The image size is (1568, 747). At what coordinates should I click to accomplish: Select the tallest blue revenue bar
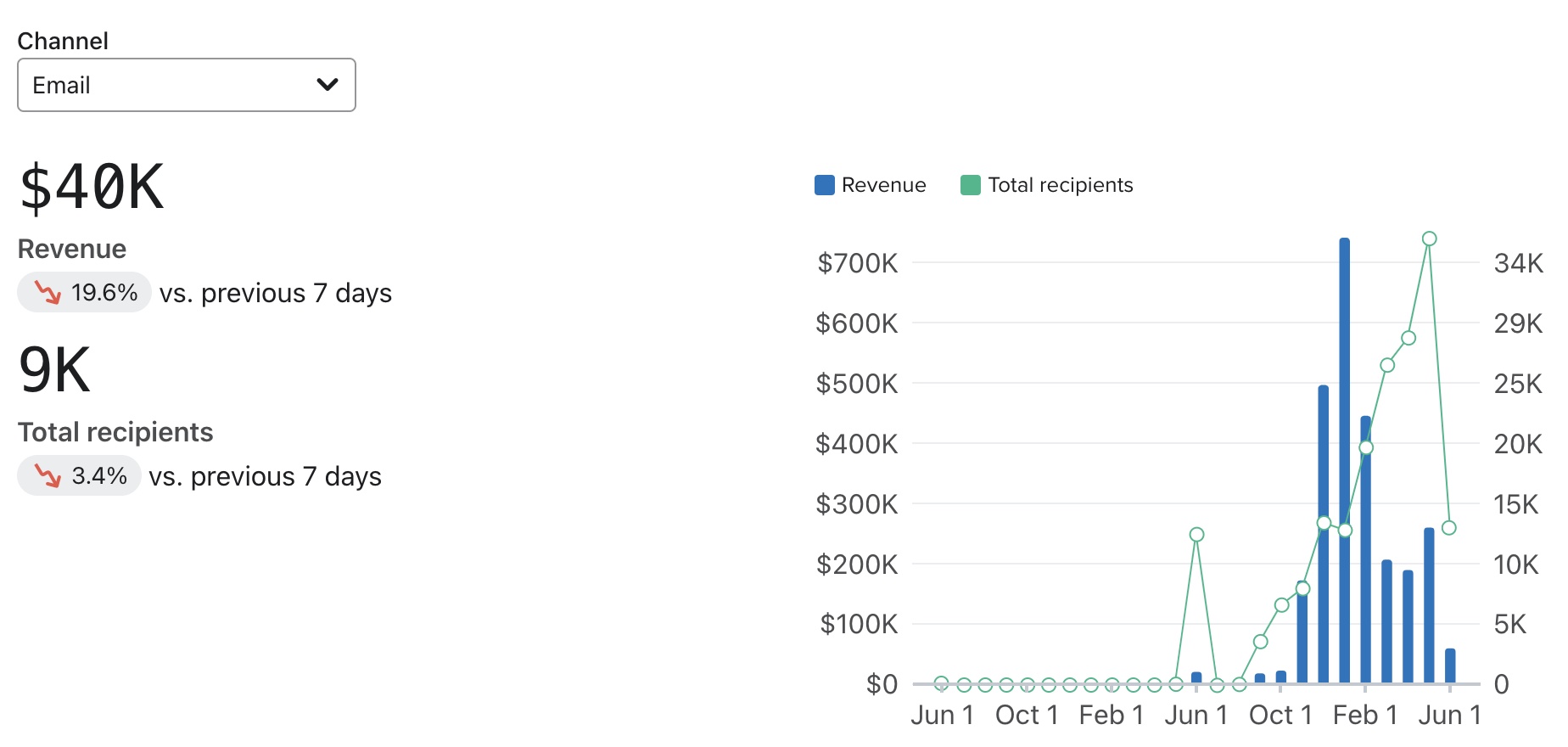(1344, 458)
